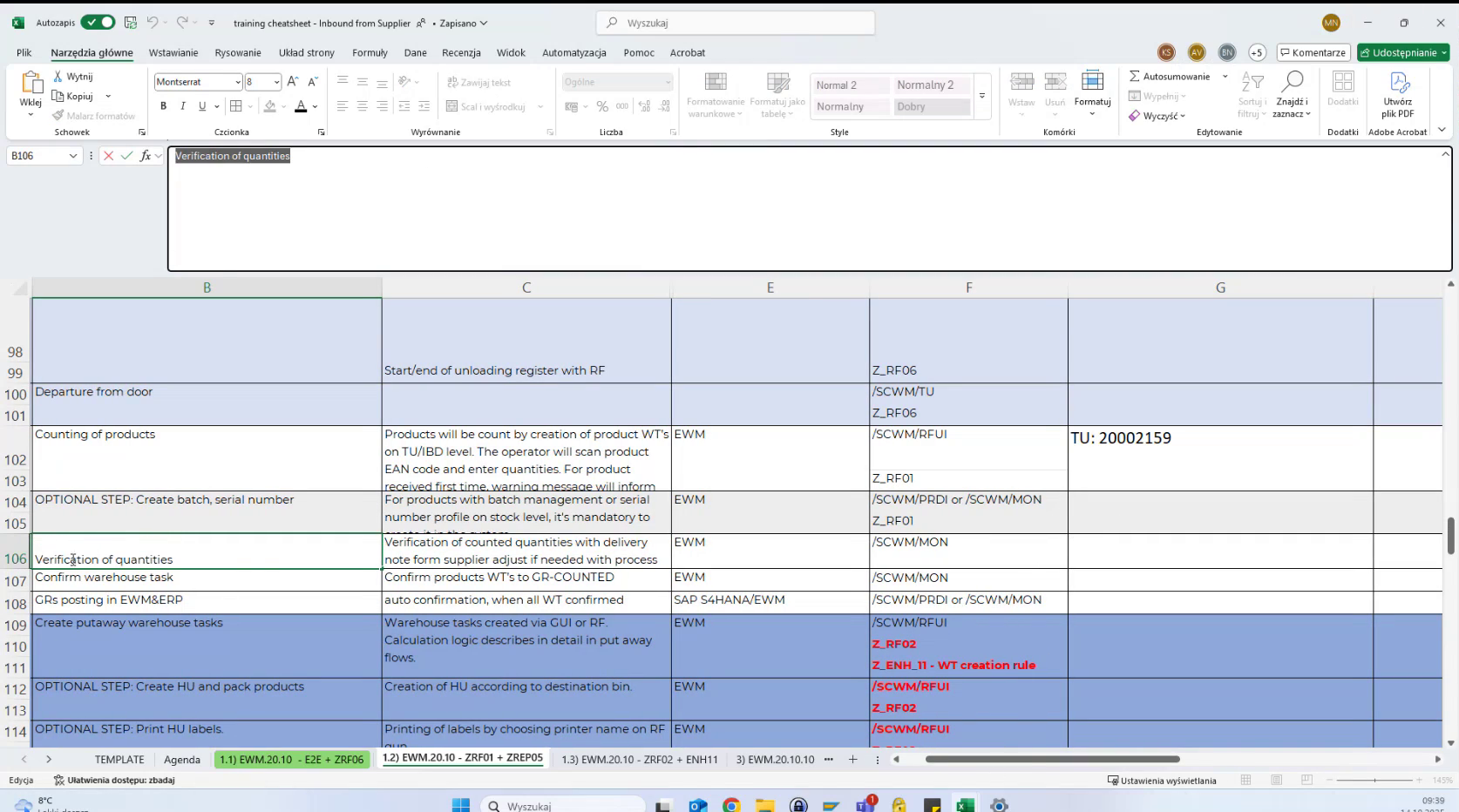Apply percent number style
This screenshot has width=1459, height=812.
[601, 106]
